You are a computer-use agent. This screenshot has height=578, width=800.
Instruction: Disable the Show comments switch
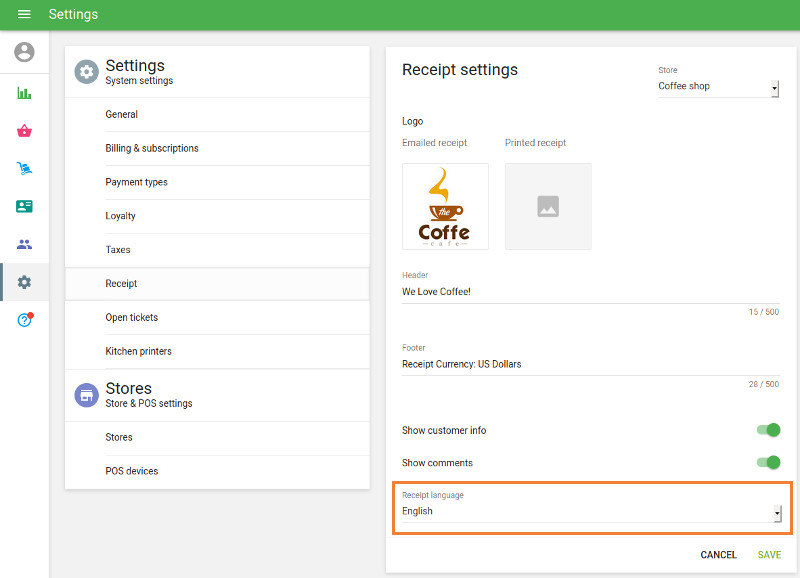[x=768, y=463]
